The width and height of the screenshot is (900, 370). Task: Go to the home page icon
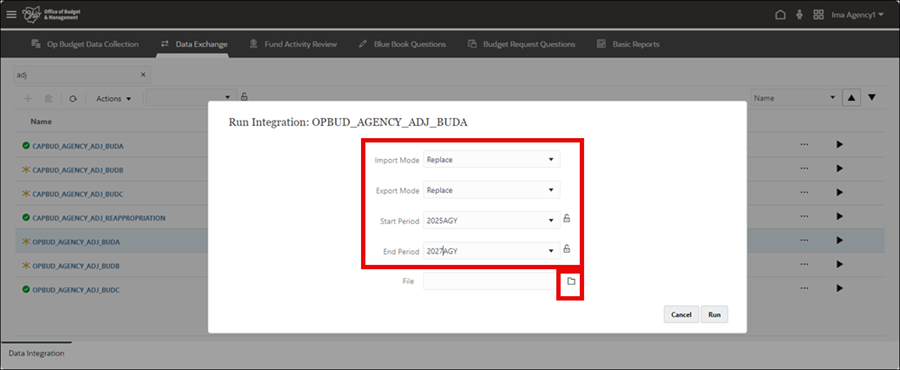pos(780,14)
